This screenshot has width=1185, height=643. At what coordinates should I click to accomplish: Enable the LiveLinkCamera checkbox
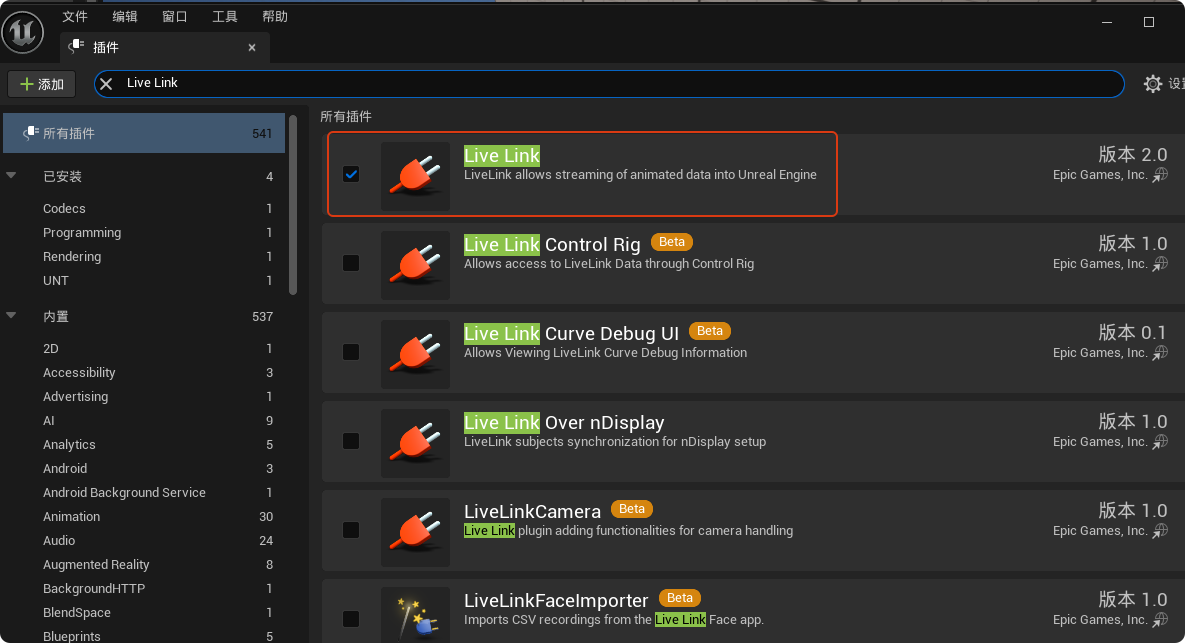pyautogui.click(x=351, y=530)
